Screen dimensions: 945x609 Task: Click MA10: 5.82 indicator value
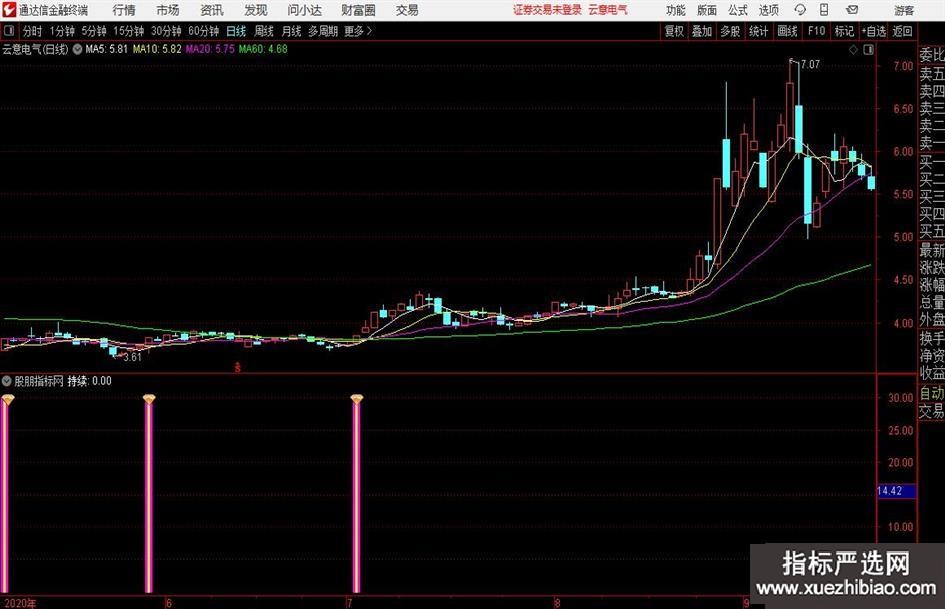pos(157,49)
